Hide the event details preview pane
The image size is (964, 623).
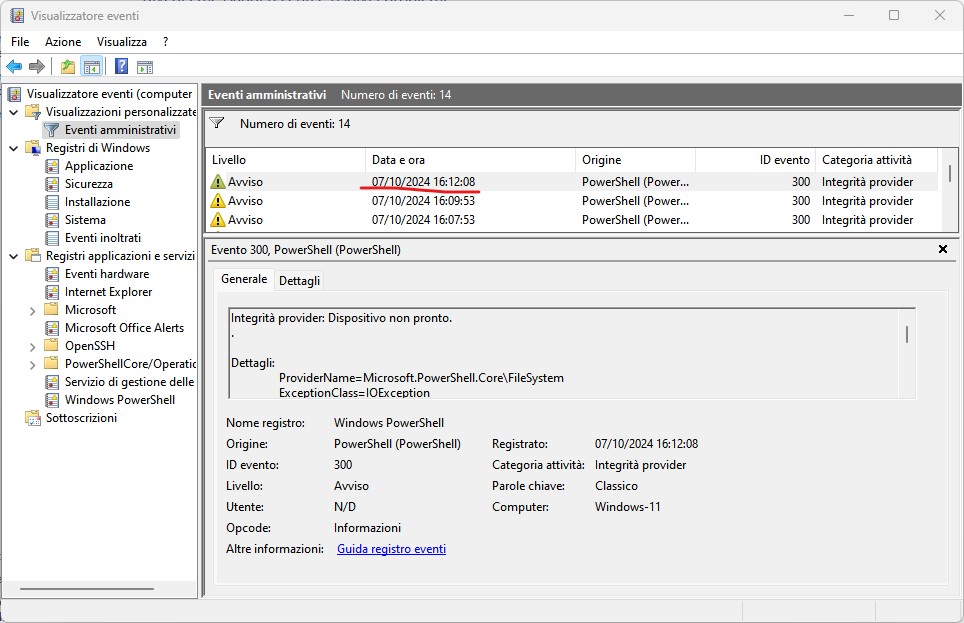[941, 249]
